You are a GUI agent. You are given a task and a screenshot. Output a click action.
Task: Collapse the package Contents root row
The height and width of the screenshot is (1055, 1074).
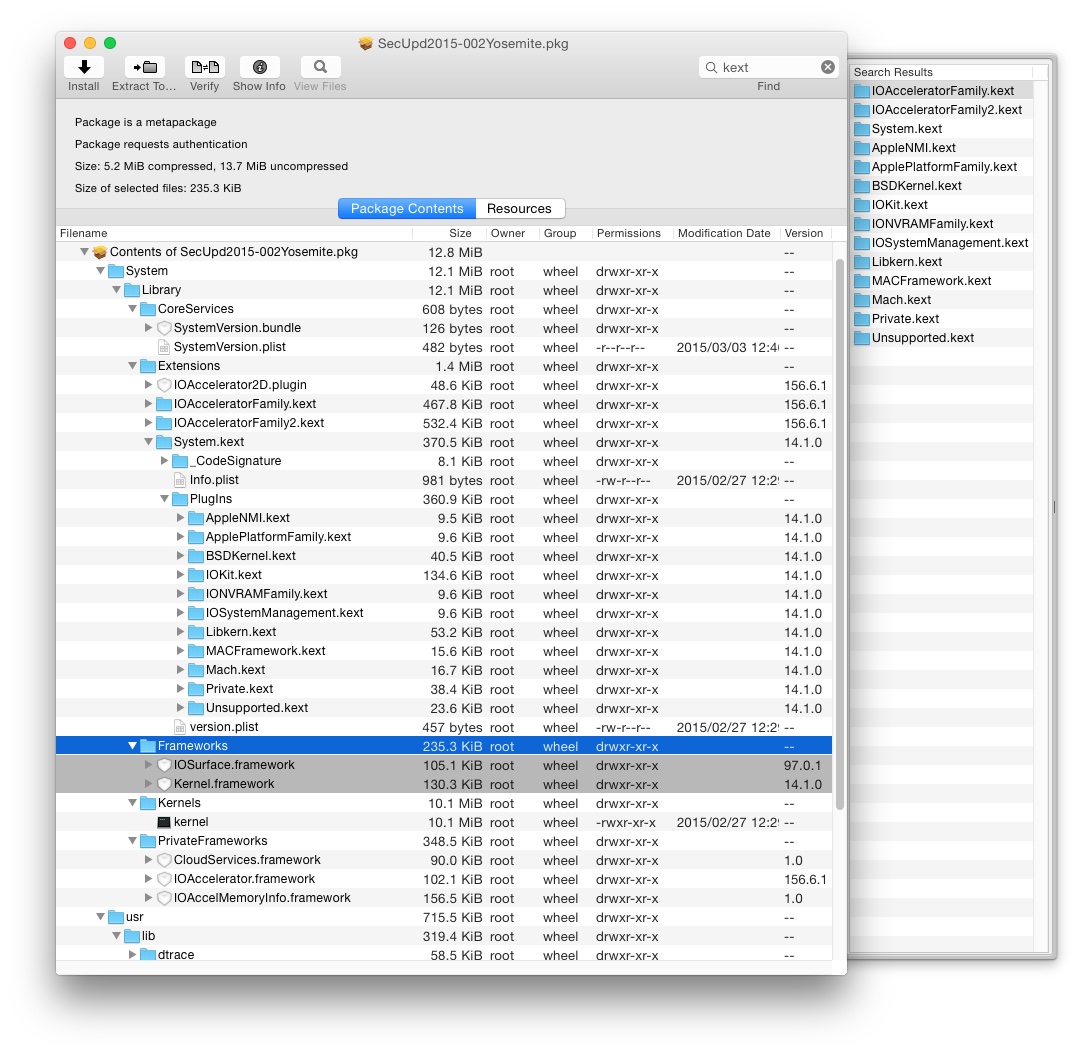click(84, 251)
